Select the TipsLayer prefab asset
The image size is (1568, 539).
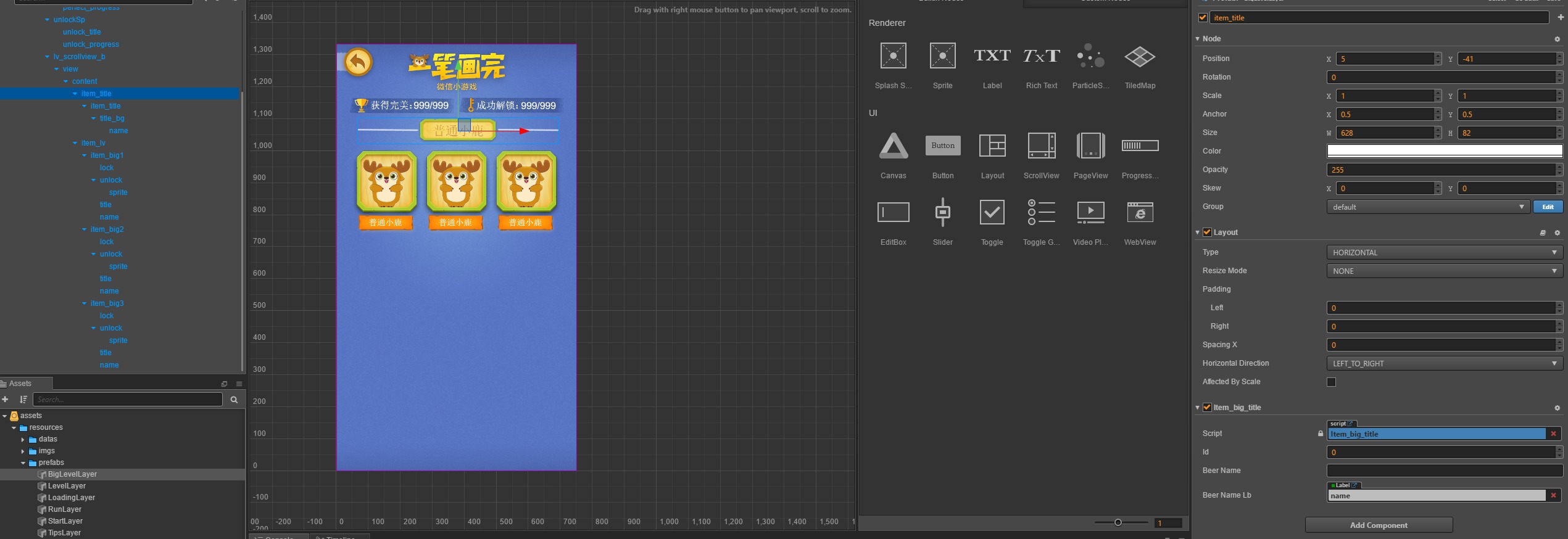tap(64, 533)
